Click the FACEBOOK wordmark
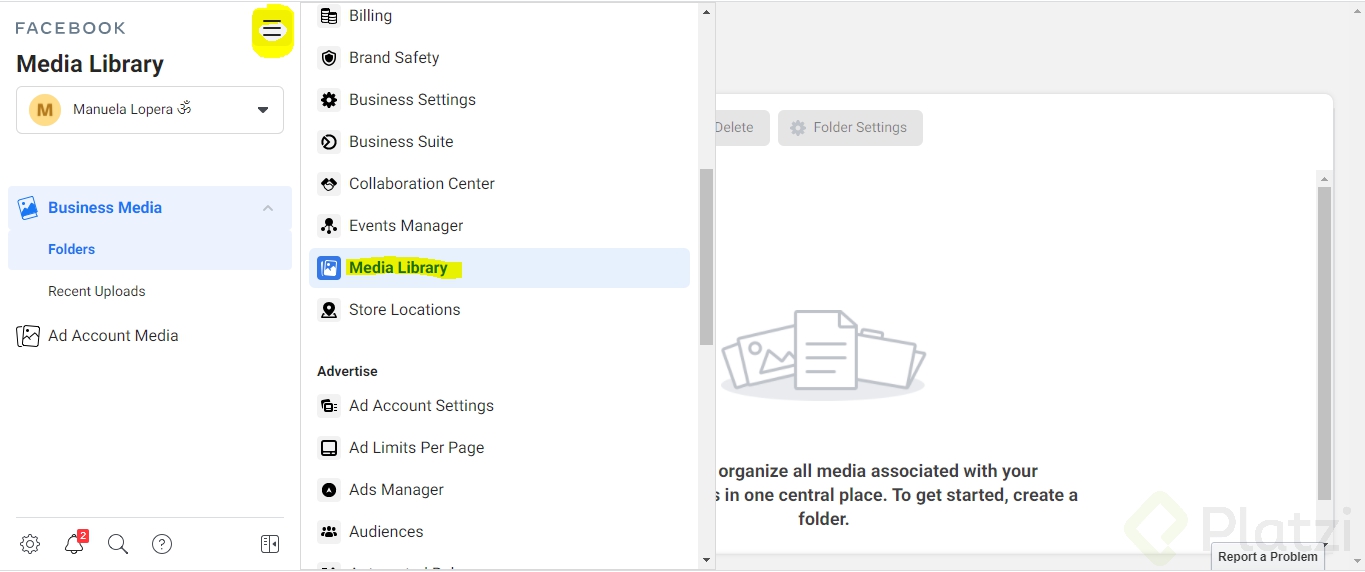The image size is (1365, 572). coord(71,28)
